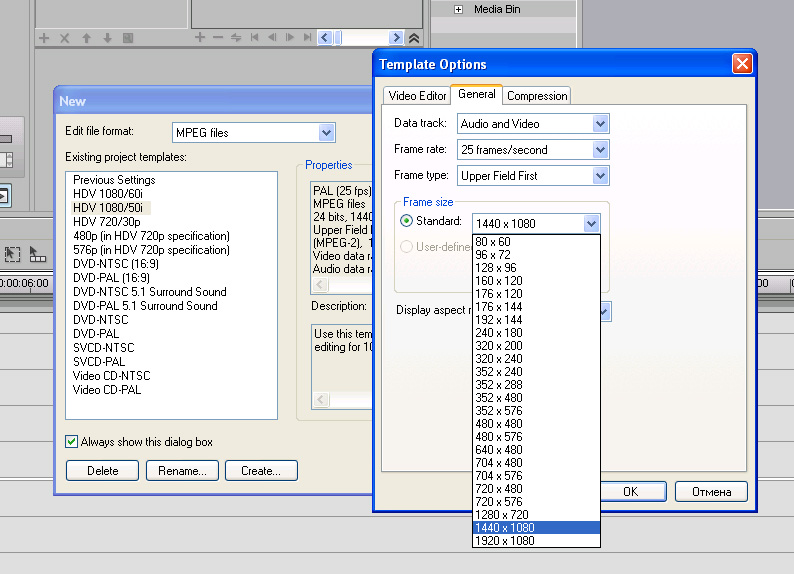Select Previous Settings template
This screenshot has height=574, width=794.
tap(114, 180)
